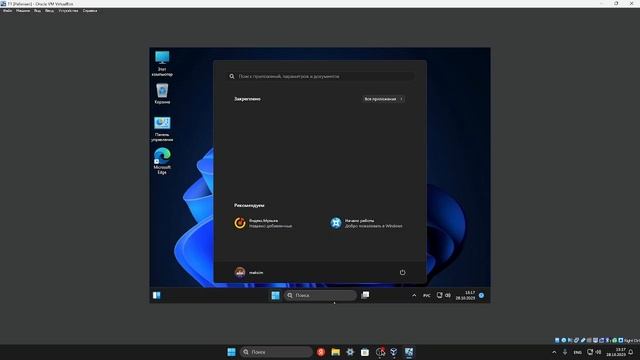Screen dimensions: 640x360
Task: Open the Справка menu in VirtualBox
Action: [x=90, y=11]
